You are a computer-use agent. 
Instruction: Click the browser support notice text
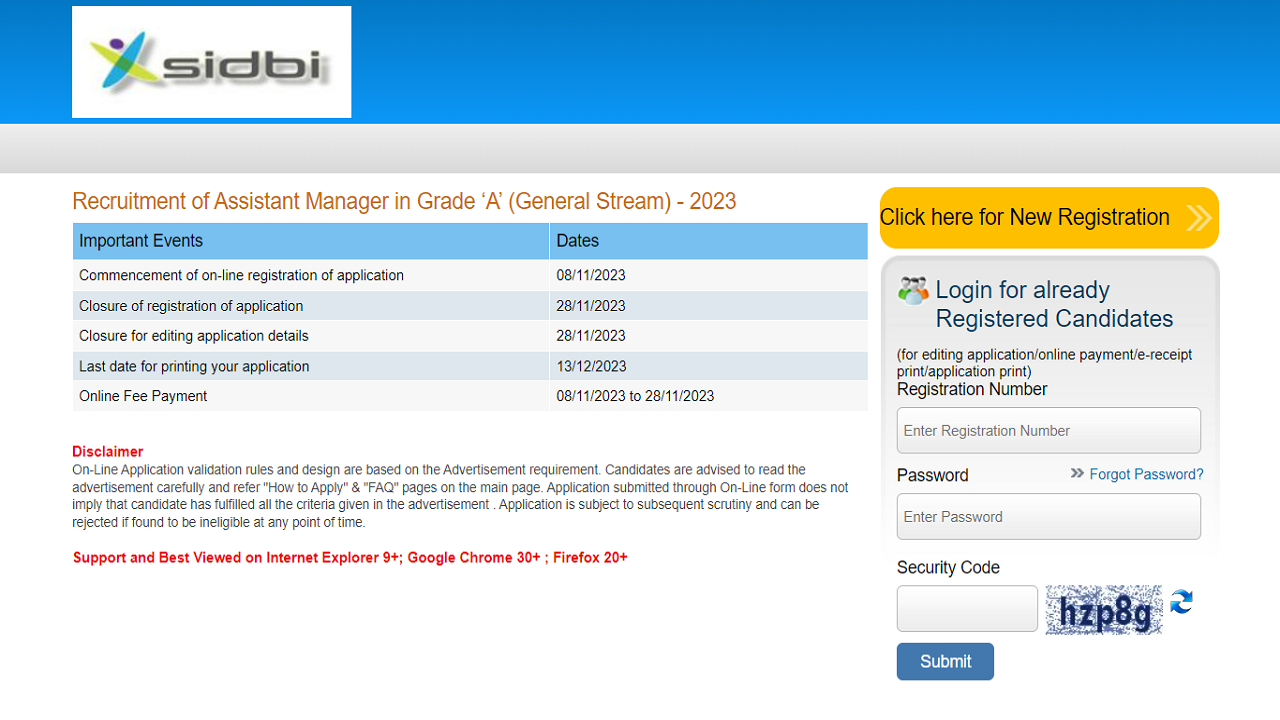point(349,557)
